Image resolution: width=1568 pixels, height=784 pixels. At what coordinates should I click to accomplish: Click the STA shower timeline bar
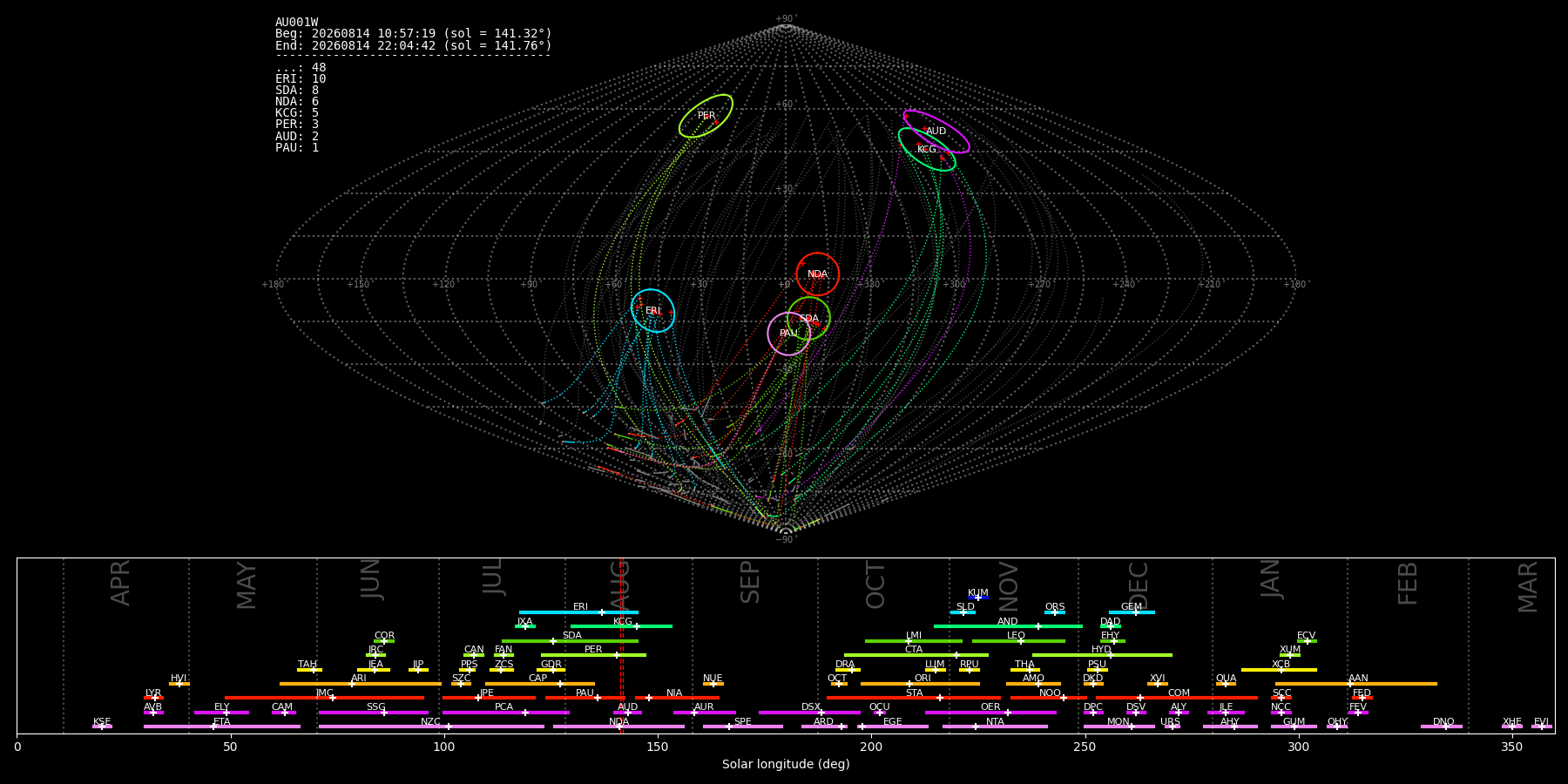(914, 698)
